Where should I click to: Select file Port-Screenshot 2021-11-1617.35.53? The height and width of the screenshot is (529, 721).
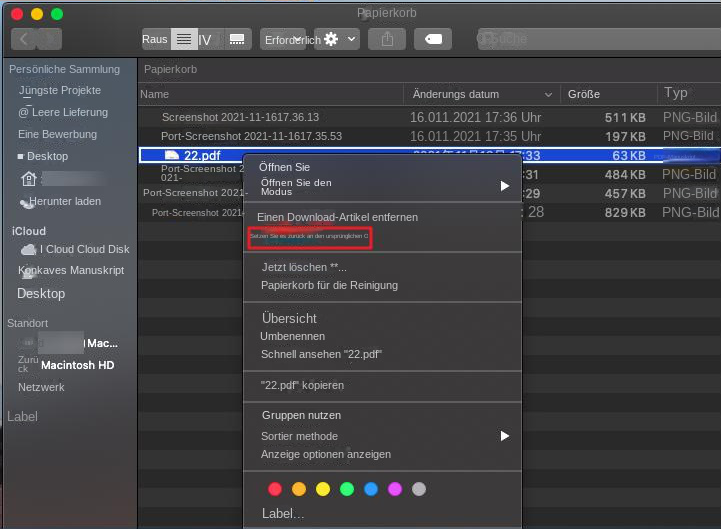pyautogui.click(x=252, y=136)
